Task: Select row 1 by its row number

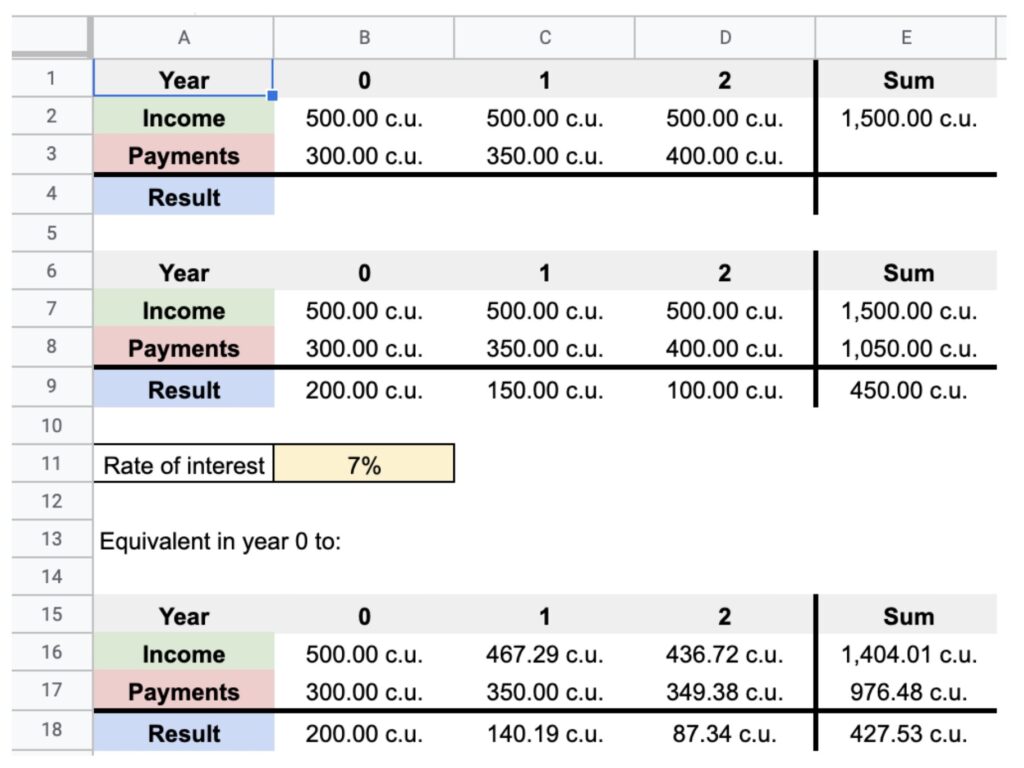Action: (52, 79)
